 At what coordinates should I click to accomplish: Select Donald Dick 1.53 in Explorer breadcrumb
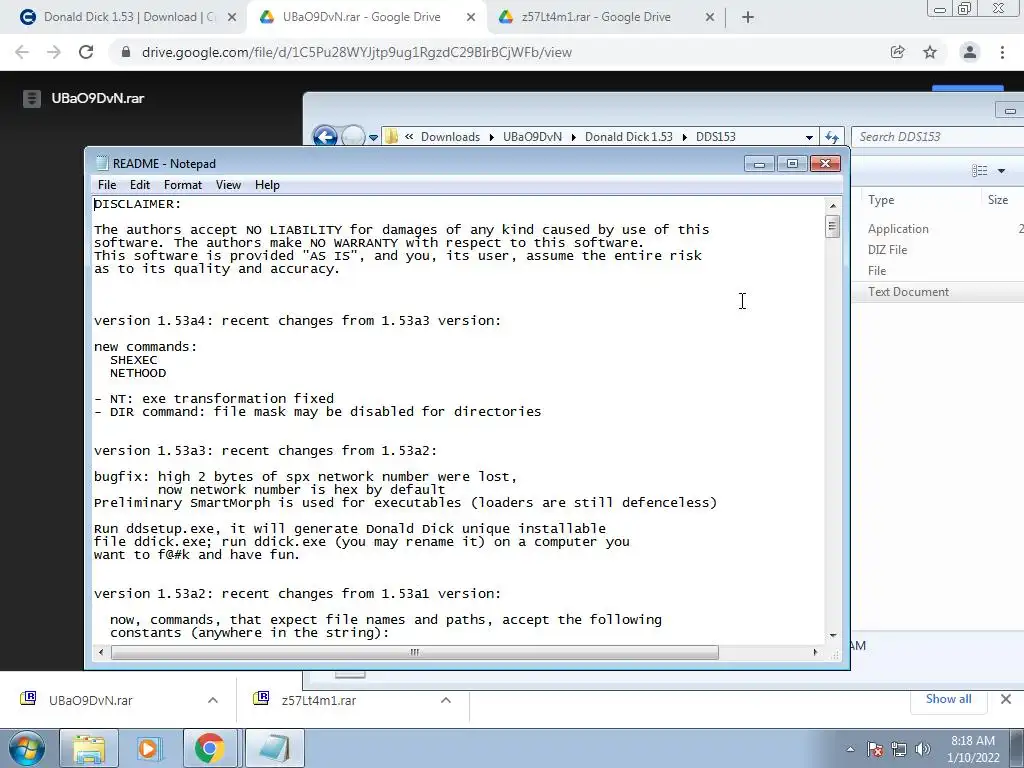628,136
